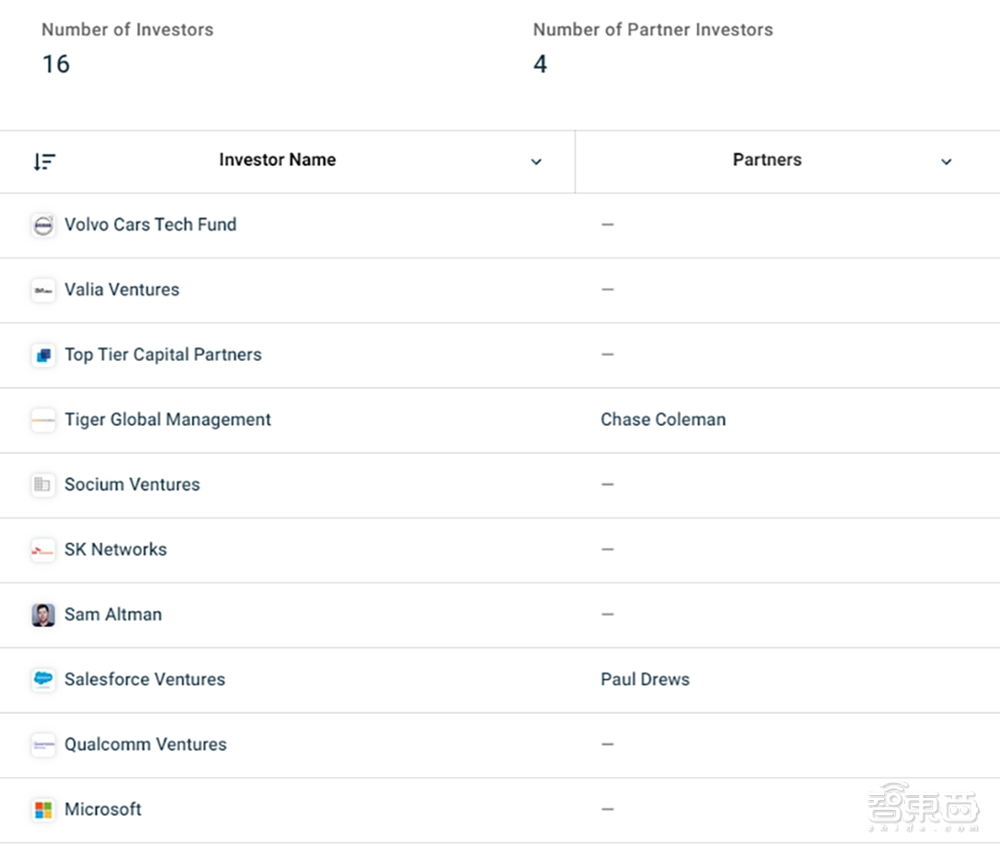Click the Investor Name column header
1000x851 pixels.
pyautogui.click(x=277, y=159)
